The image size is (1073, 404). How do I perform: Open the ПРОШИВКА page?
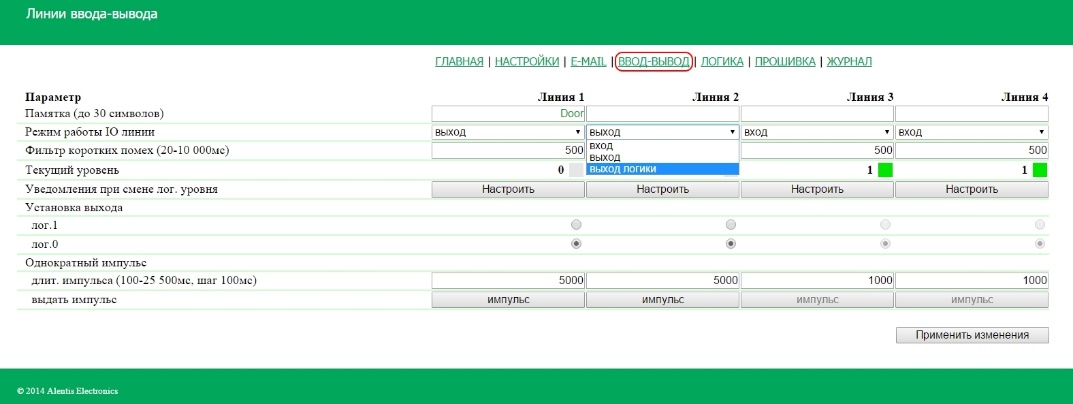pyautogui.click(x=784, y=62)
